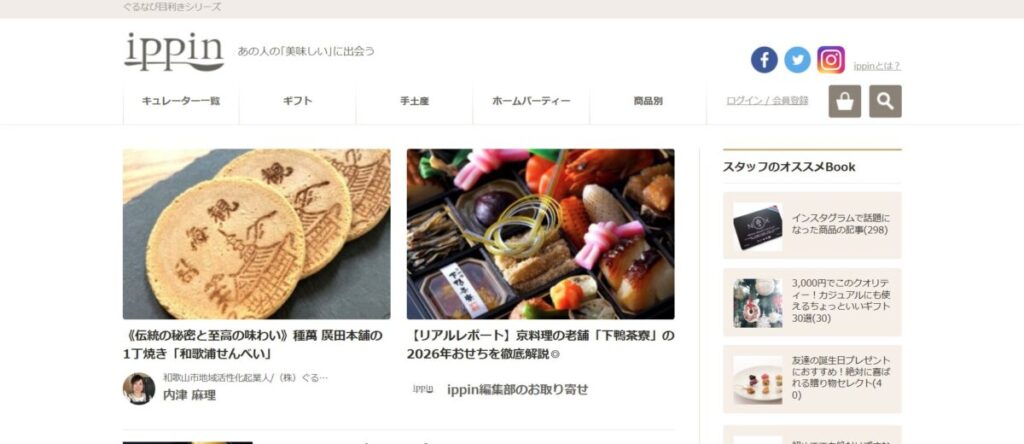The image size is (1024, 444).
Task: Click the small ippin editorial icon
Action: [423, 389]
